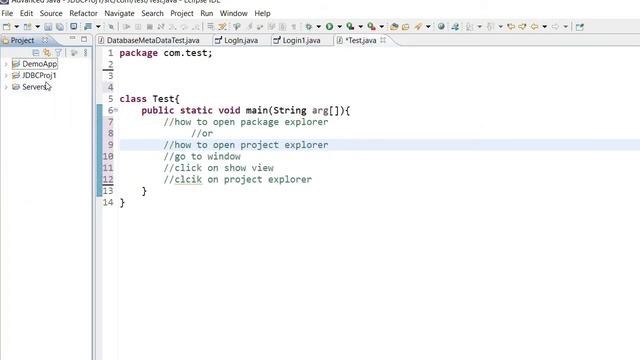Click the New file toolbar icon
The width and height of the screenshot is (640, 360).
7,27
